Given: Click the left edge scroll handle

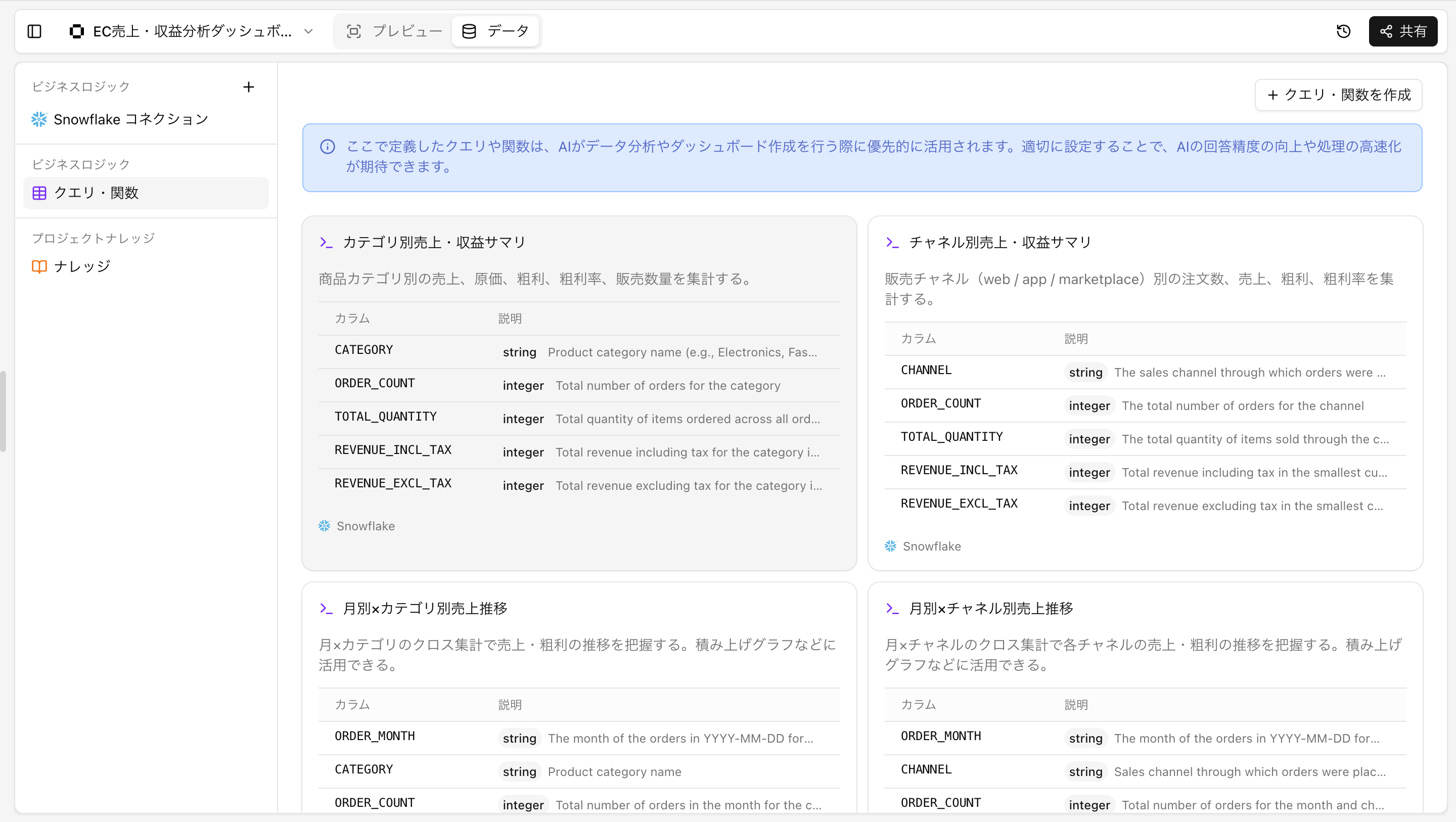Looking at the screenshot, I should [x=3, y=411].
